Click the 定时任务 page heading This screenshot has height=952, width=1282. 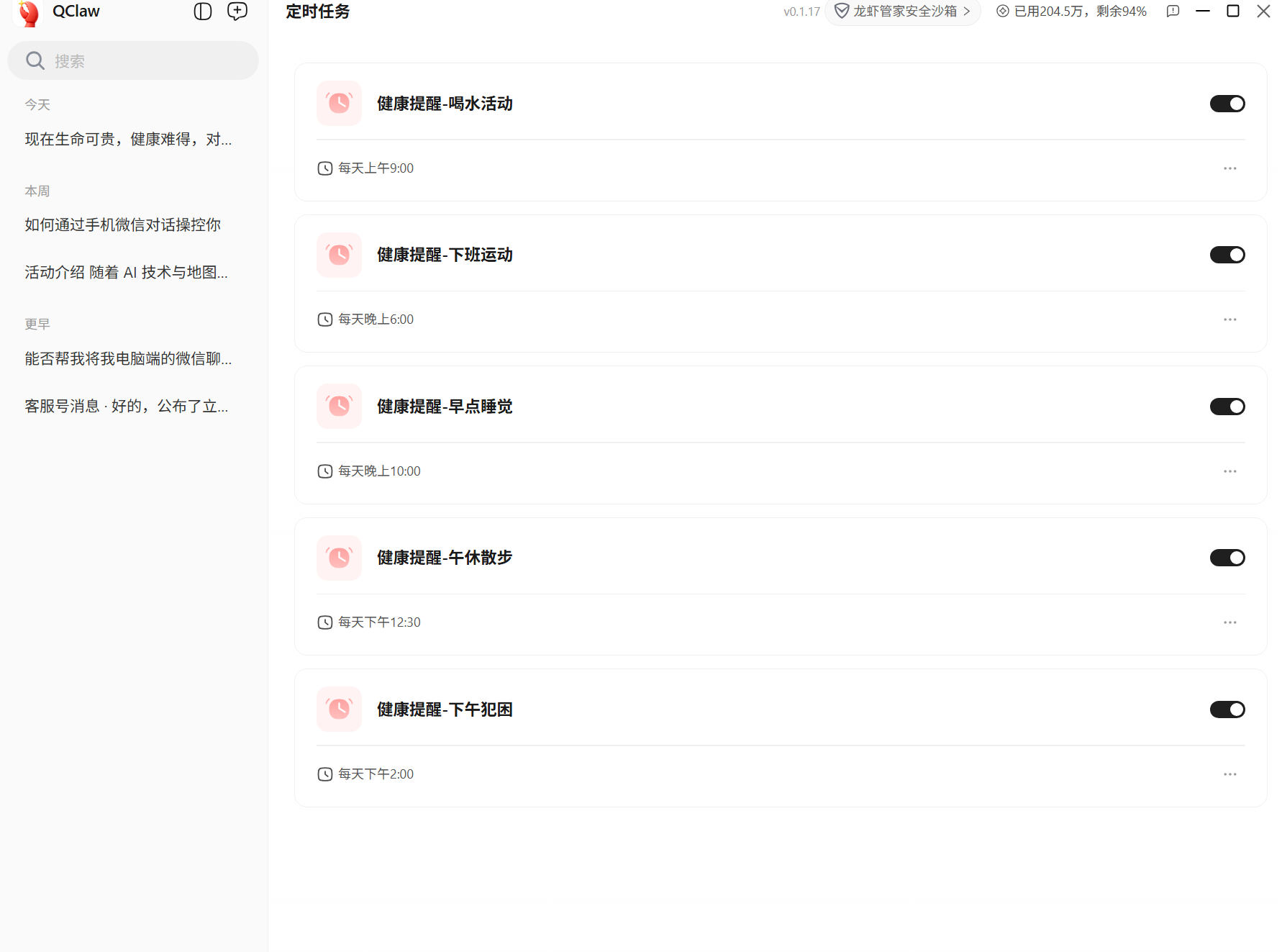point(318,12)
